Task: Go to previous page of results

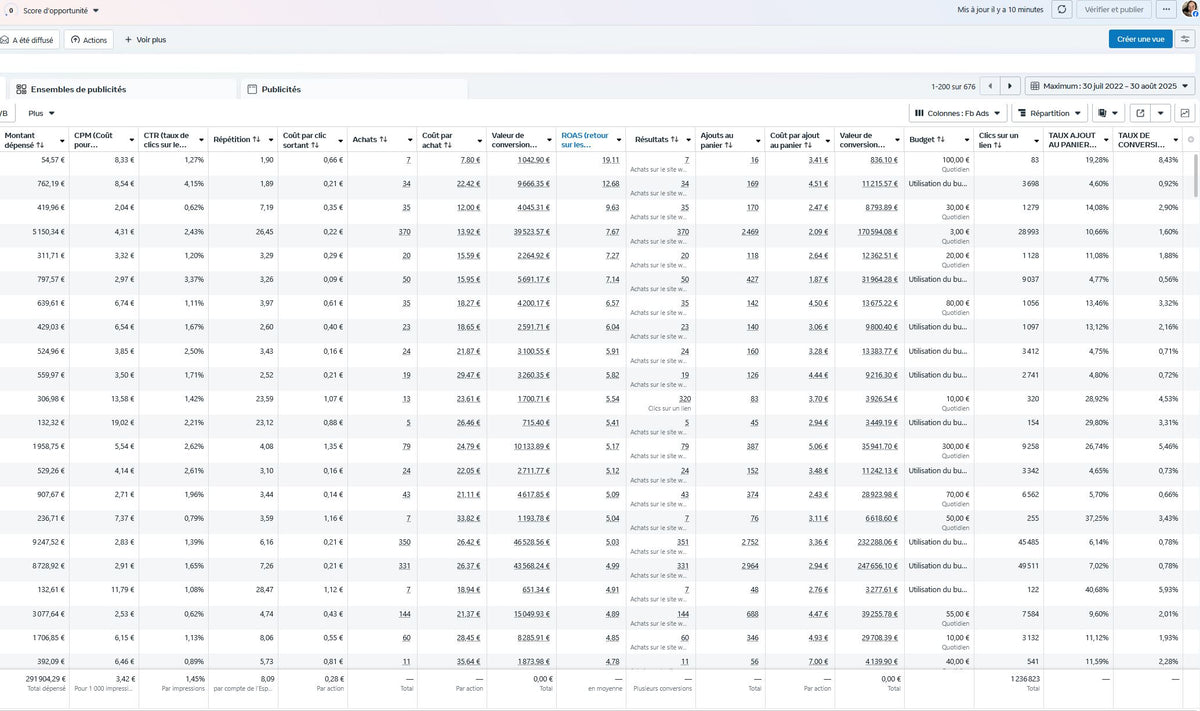Action: tap(988, 87)
